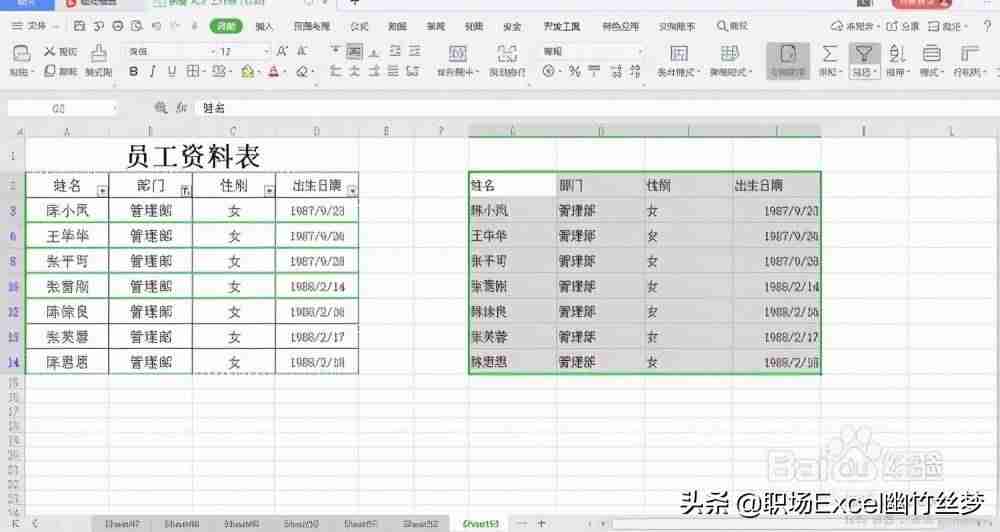Toggle Bold formatting
This screenshot has height=532, width=1000.
pyautogui.click(x=133, y=71)
